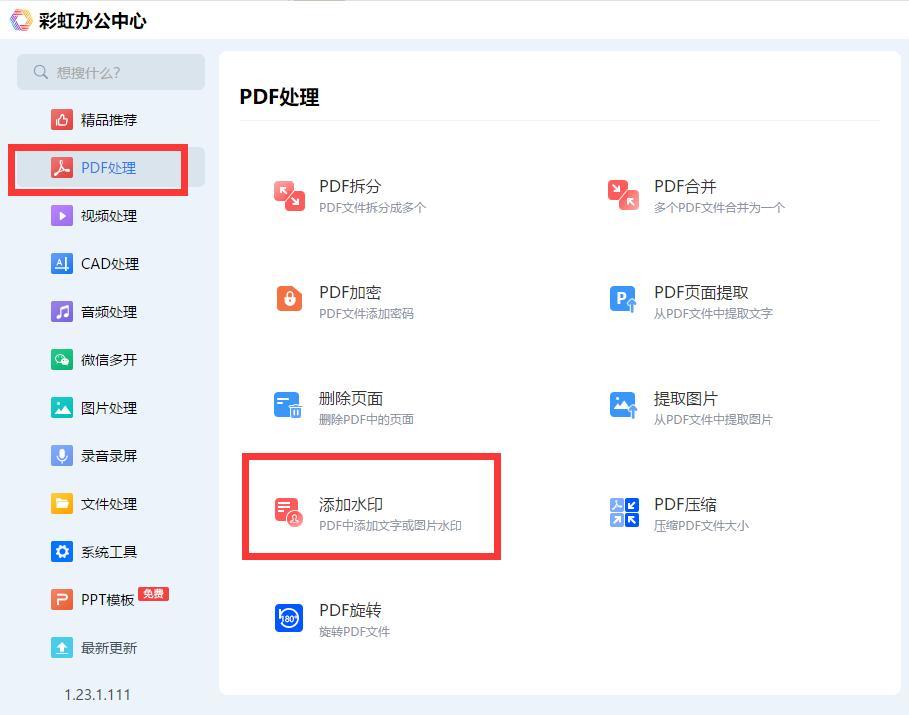This screenshot has height=715, width=909.
Task: Click the red 添加水印 stamp icon
Action: pyautogui.click(x=289, y=511)
